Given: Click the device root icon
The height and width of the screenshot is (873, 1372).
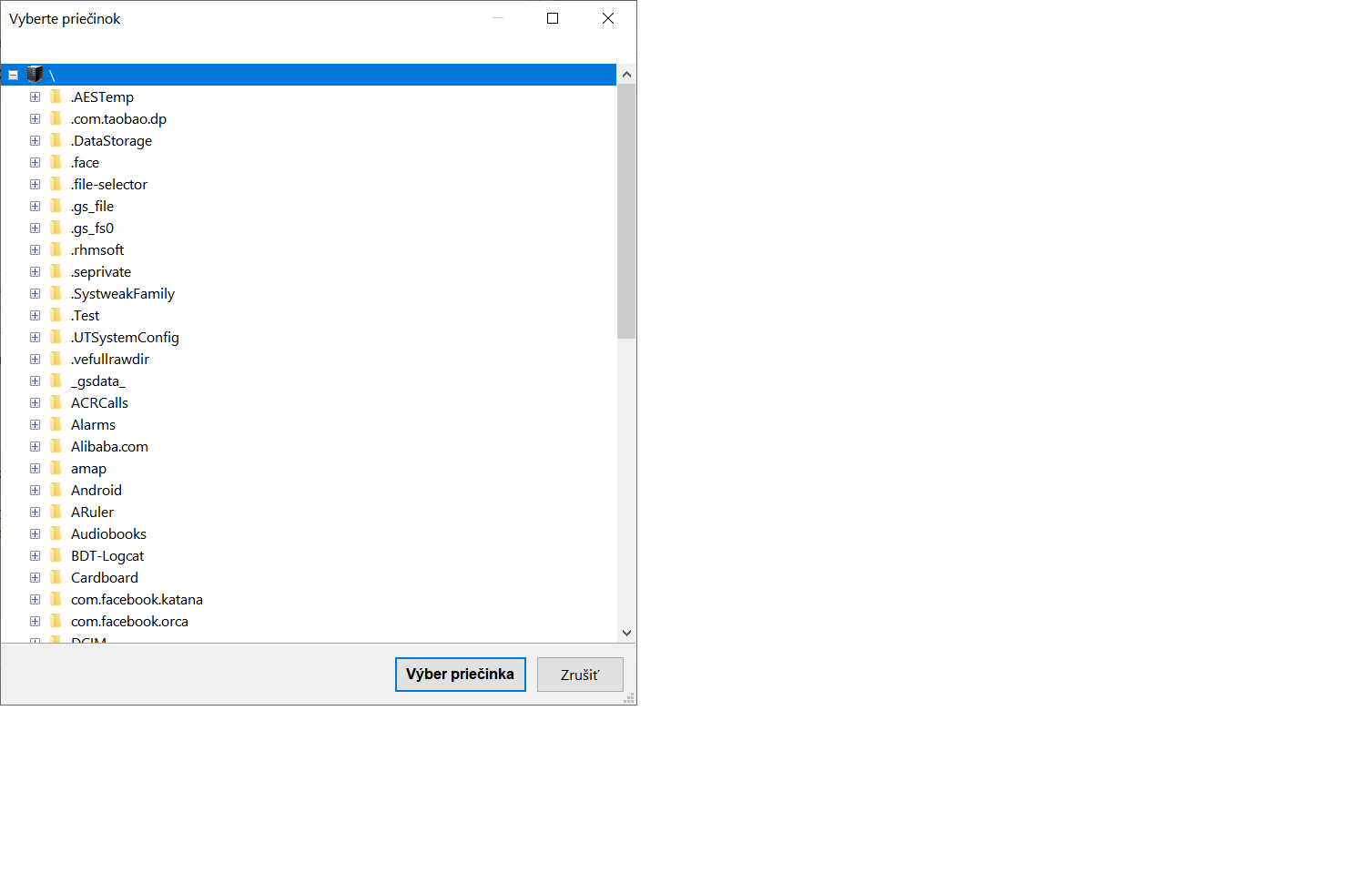Looking at the screenshot, I should click(36, 75).
